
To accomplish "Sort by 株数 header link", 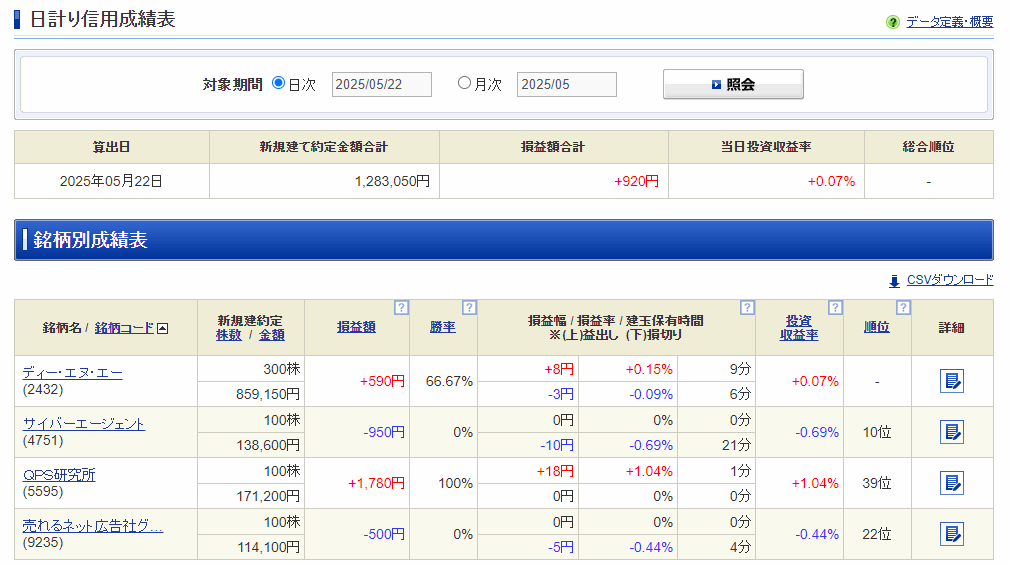I will [229, 335].
